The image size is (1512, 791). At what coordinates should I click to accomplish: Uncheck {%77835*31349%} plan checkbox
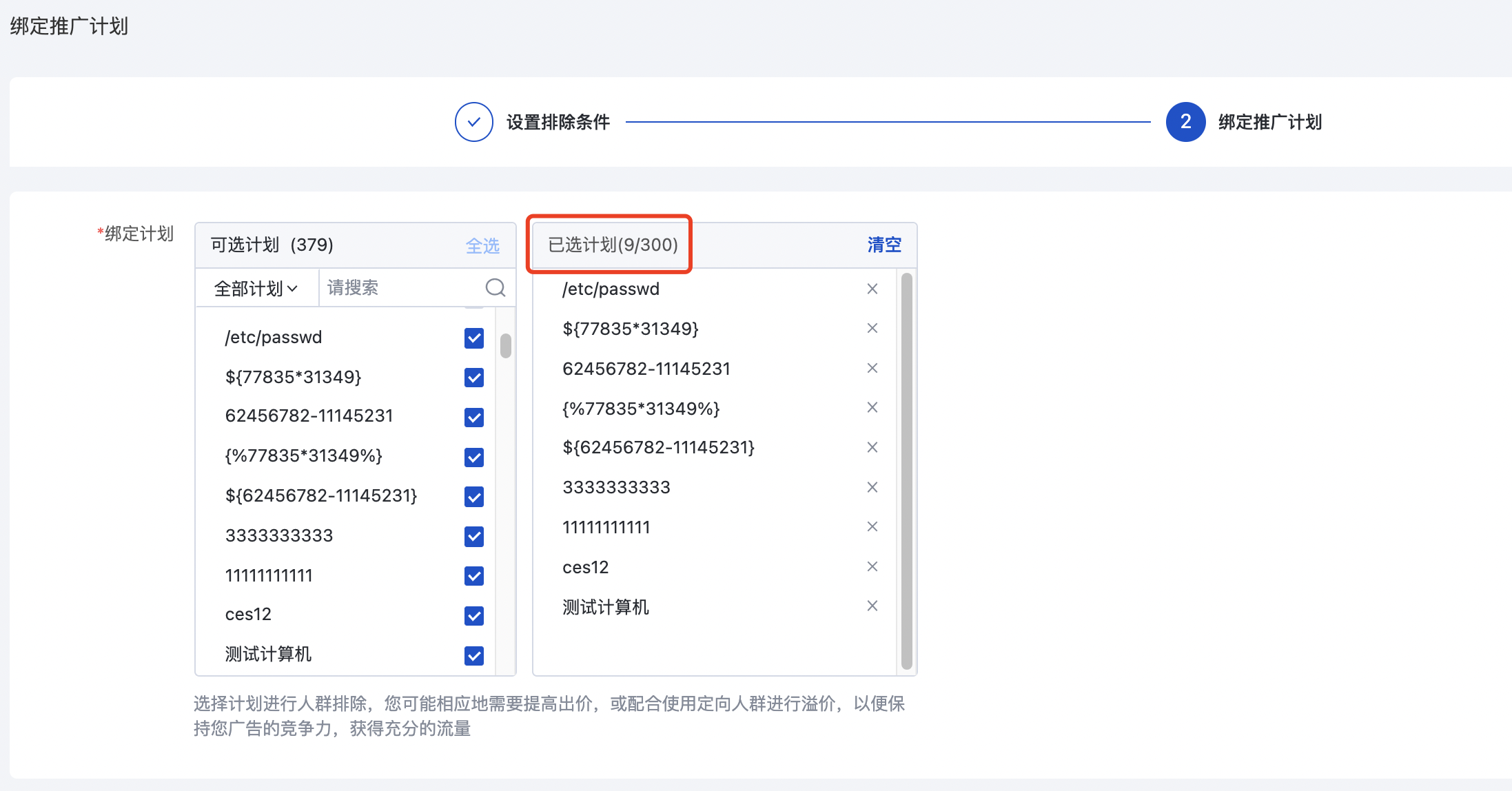(x=474, y=457)
